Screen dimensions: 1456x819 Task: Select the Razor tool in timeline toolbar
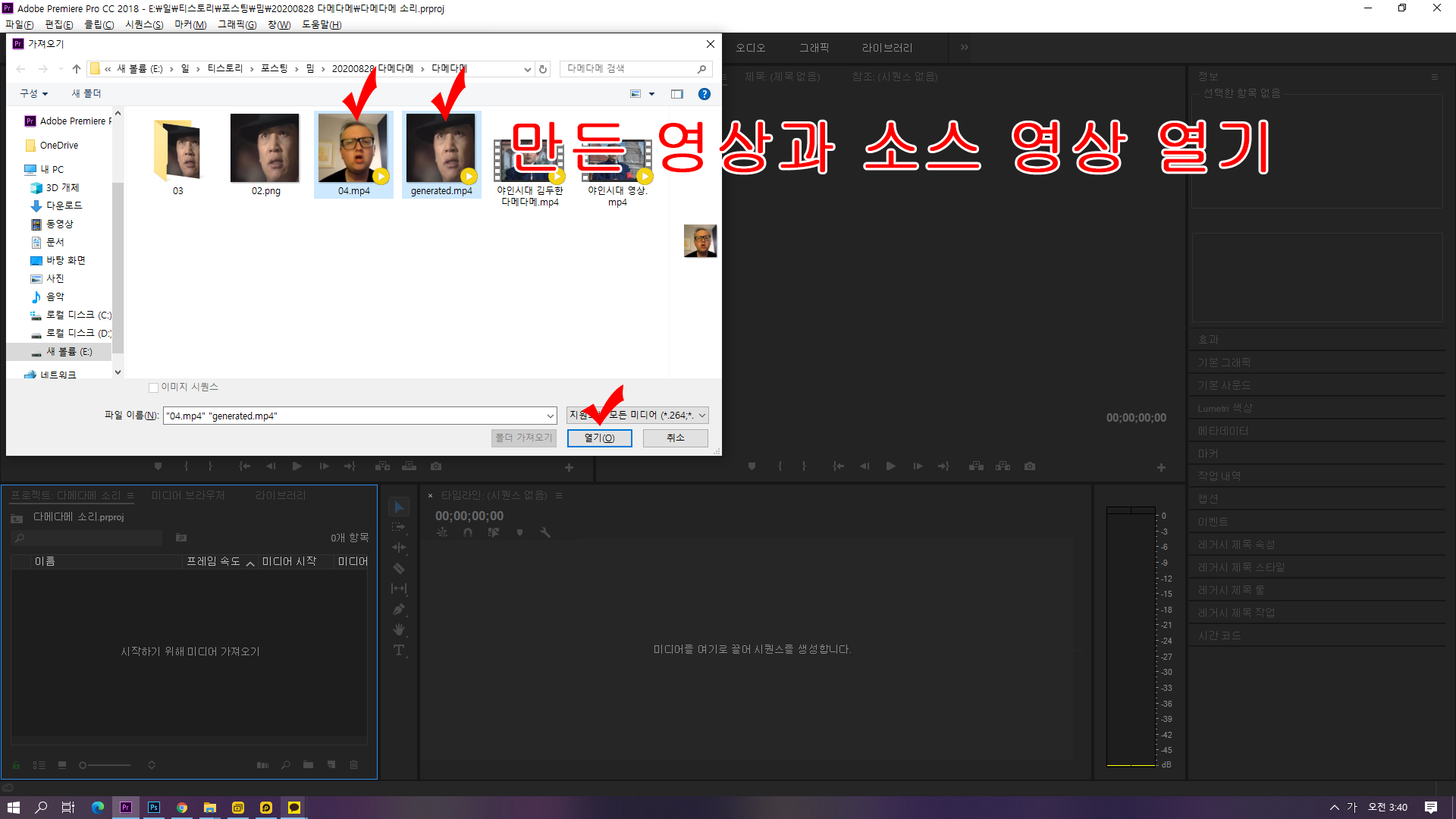click(x=399, y=569)
